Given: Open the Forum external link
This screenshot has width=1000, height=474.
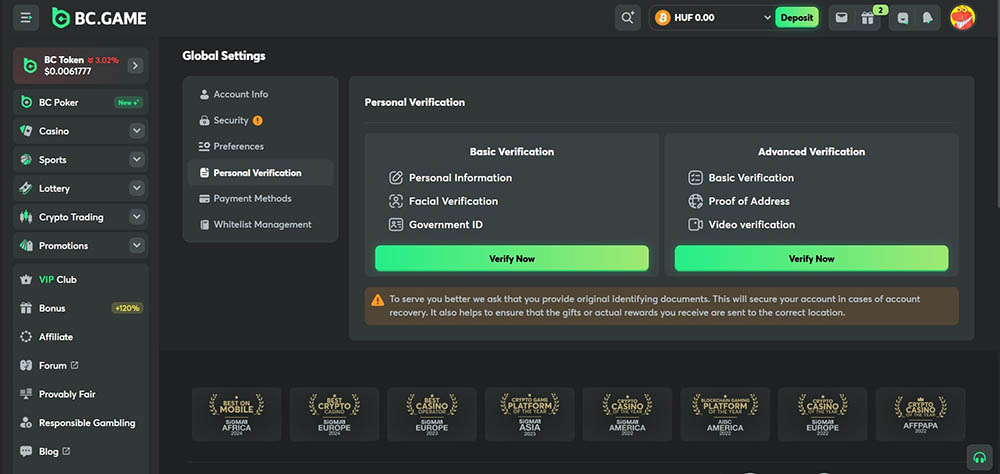Looking at the screenshot, I should point(58,366).
